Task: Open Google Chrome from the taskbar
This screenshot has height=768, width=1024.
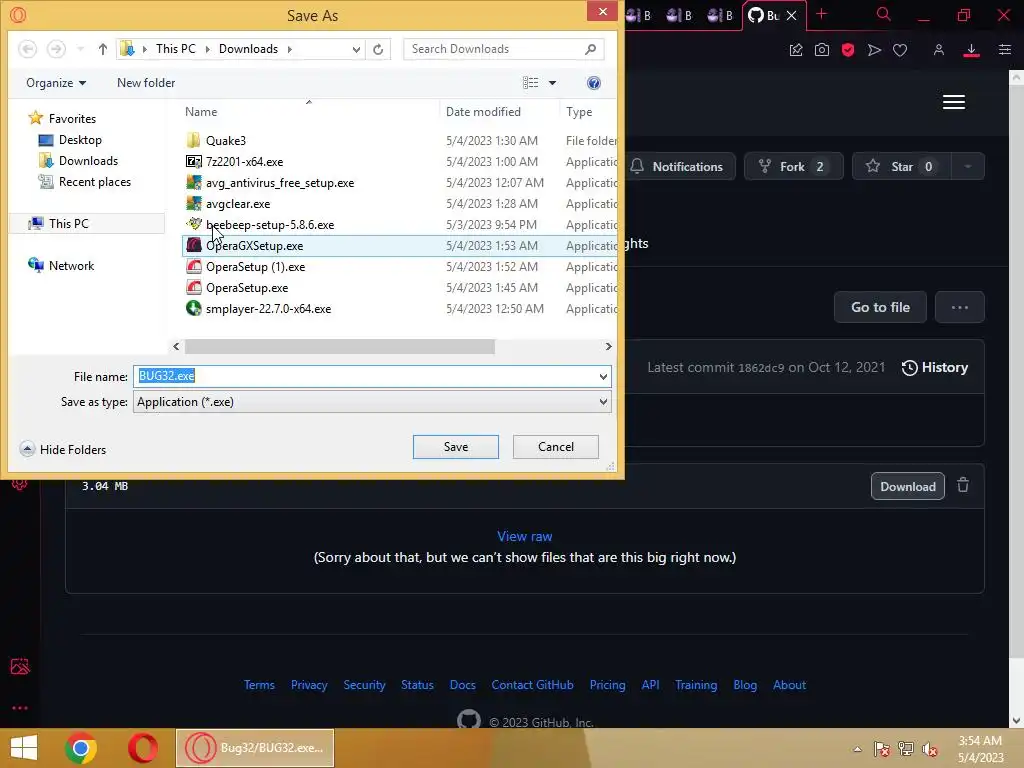Action: (80, 748)
